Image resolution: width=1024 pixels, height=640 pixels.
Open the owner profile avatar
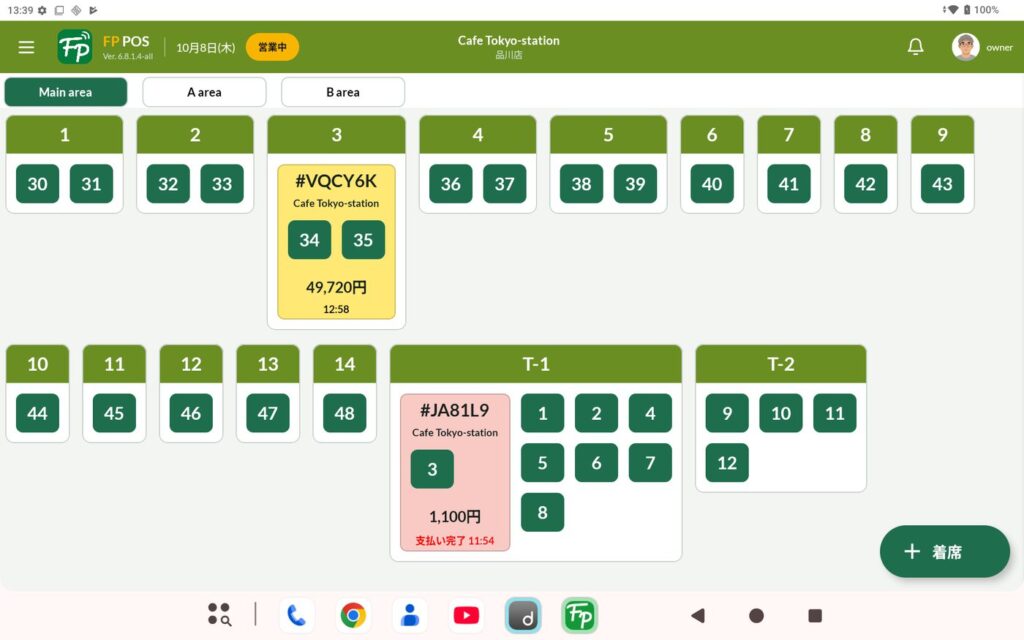tap(965, 47)
